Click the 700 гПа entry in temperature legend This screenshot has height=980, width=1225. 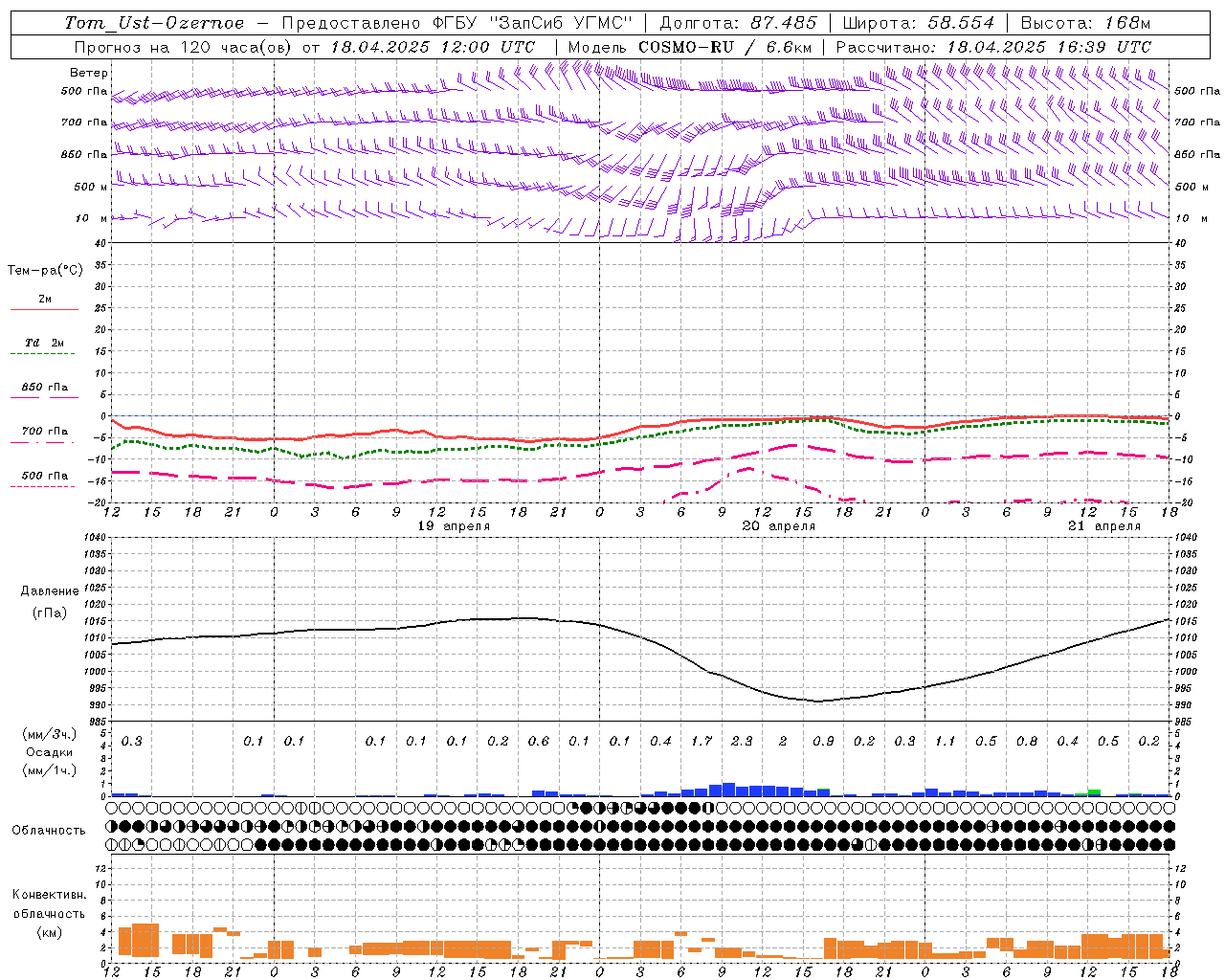tap(45, 431)
